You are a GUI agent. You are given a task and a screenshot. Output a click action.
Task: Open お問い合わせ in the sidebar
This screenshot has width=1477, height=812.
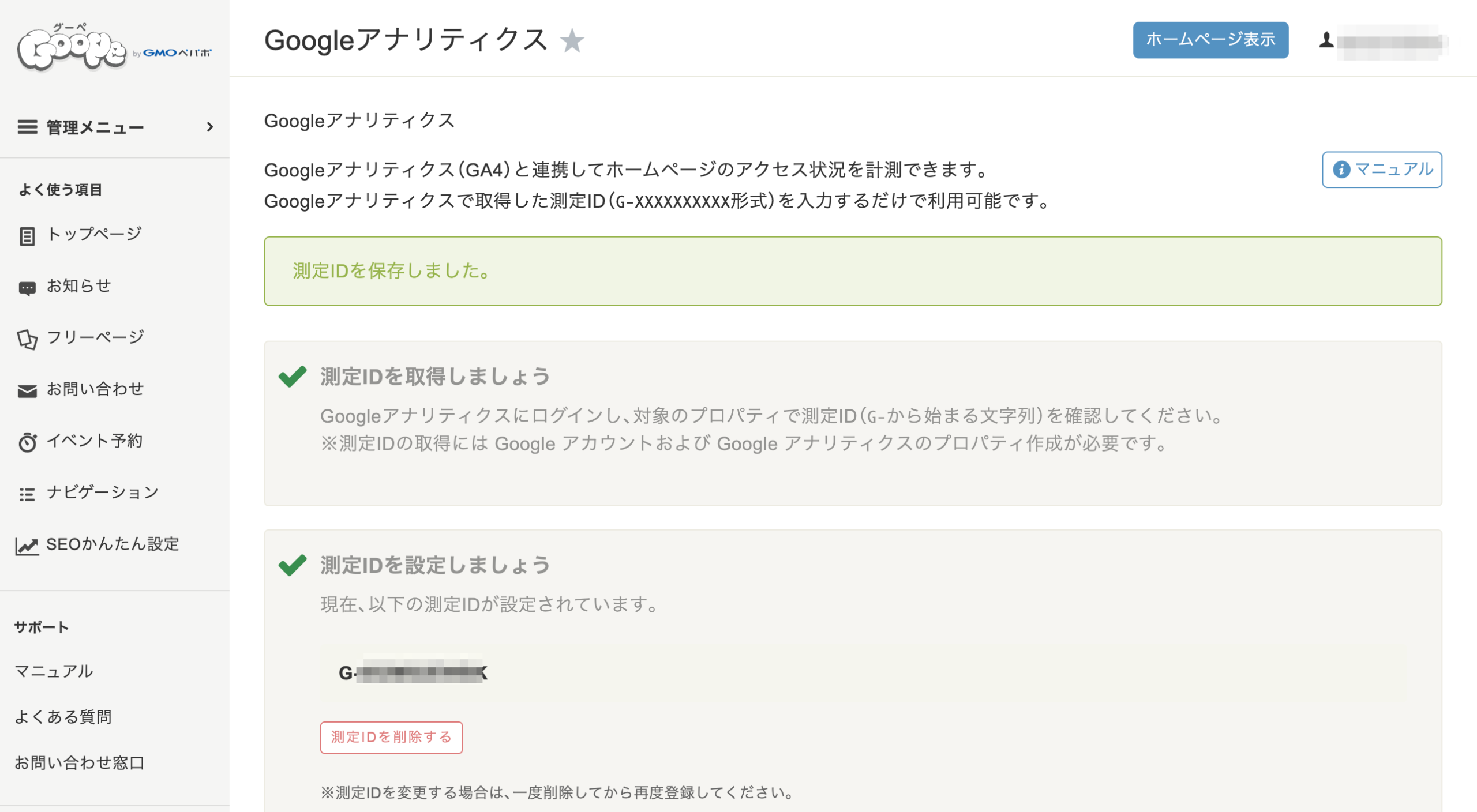coord(95,389)
